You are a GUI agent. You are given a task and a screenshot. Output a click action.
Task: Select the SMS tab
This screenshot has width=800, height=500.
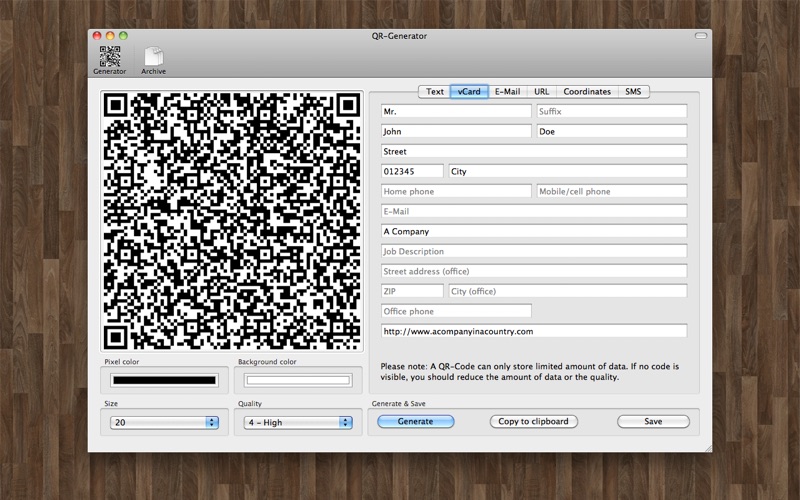pyautogui.click(x=633, y=92)
